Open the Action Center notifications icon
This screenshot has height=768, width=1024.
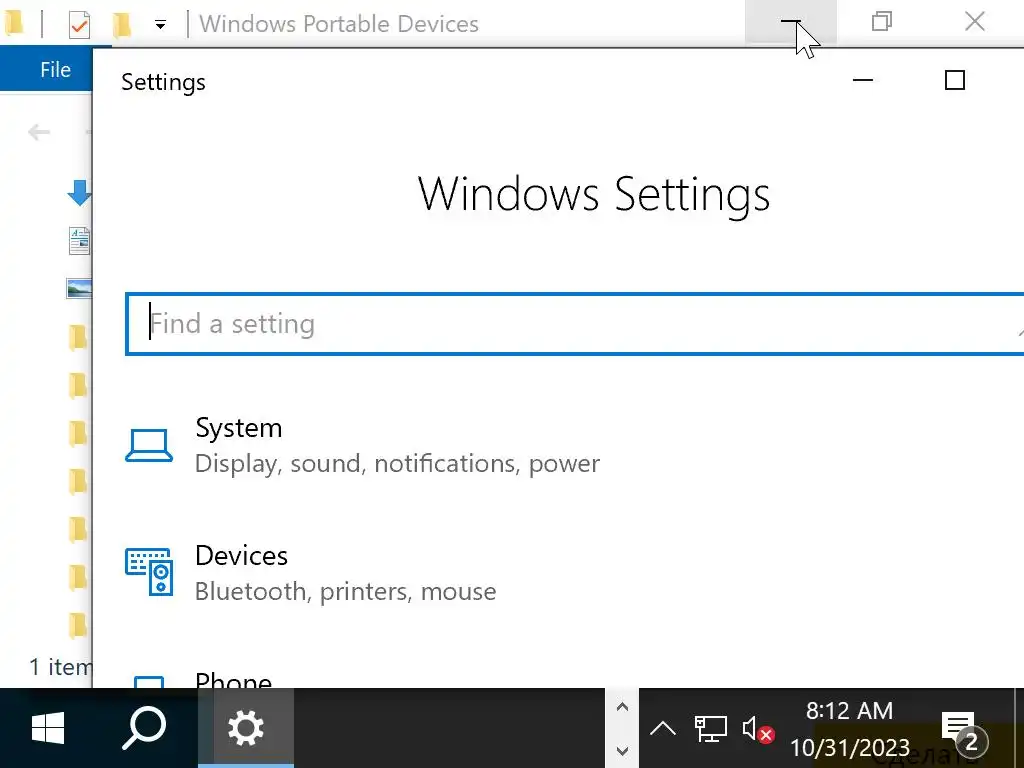coord(959,730)
